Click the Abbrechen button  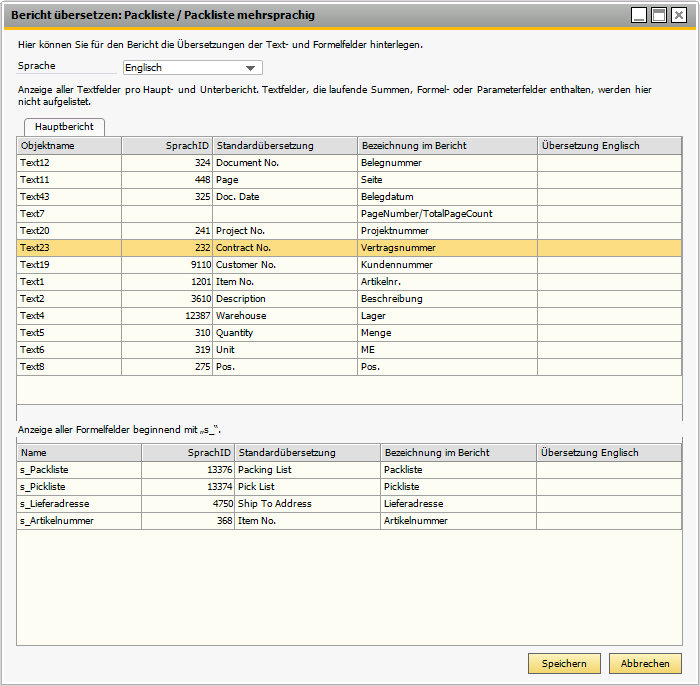[645, 664]
